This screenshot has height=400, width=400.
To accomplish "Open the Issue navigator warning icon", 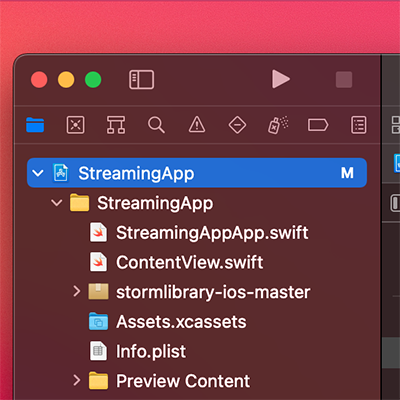I will (197, 125).
